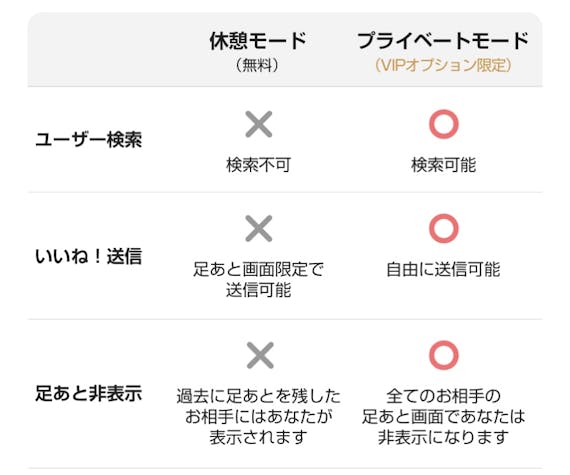Click the 全てのお相手の description text
Screen dimensions: 570x475
443,396
